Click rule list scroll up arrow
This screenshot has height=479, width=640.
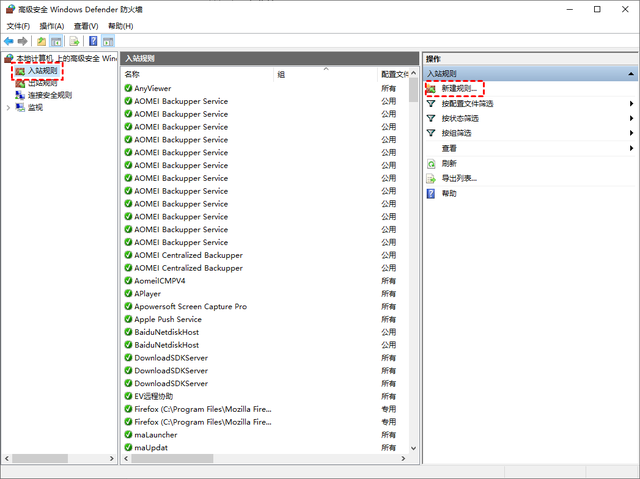pos(413,73)
